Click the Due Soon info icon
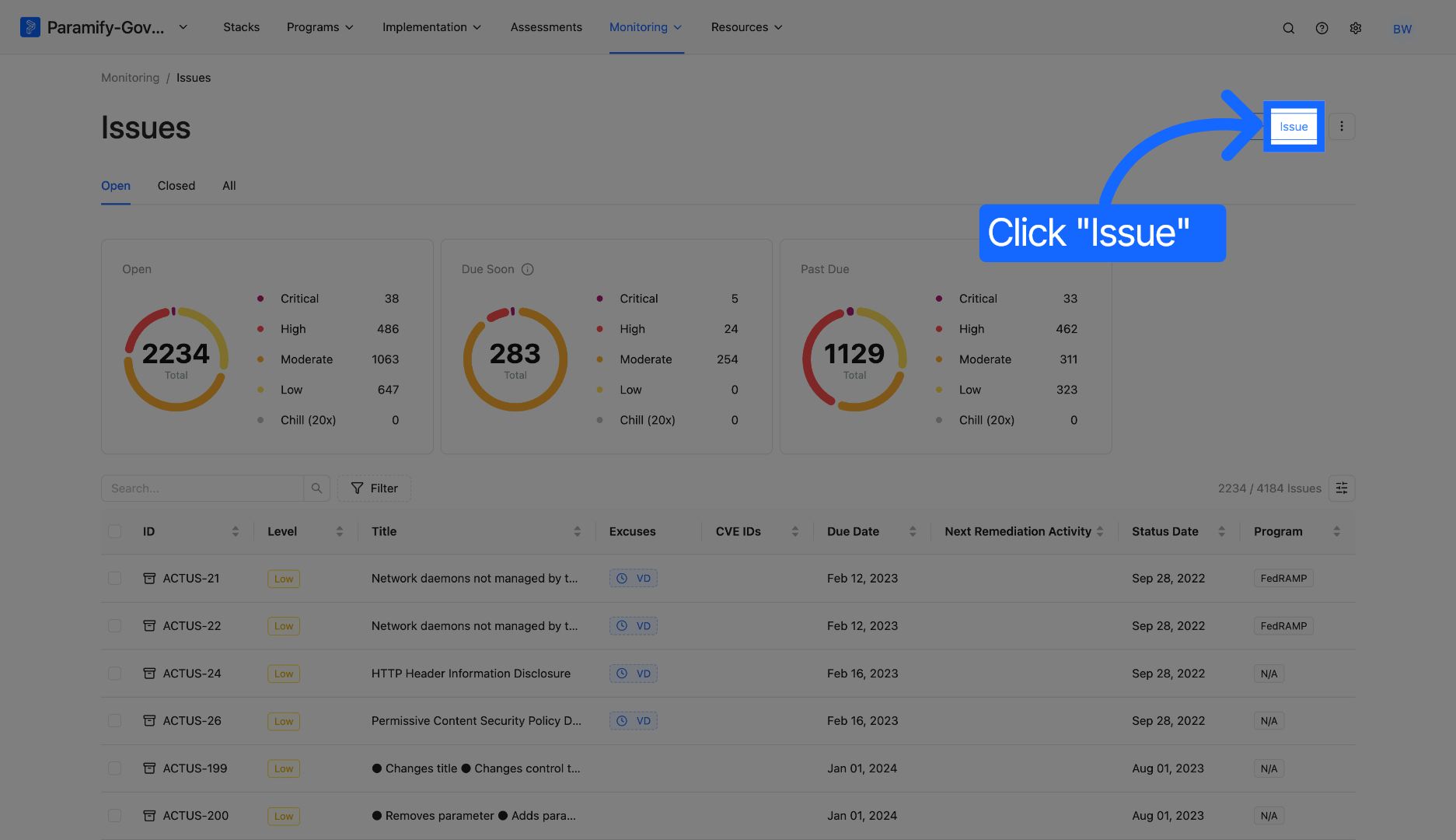The width and height of the screenshot is (1456, 840). coord(527,269)
